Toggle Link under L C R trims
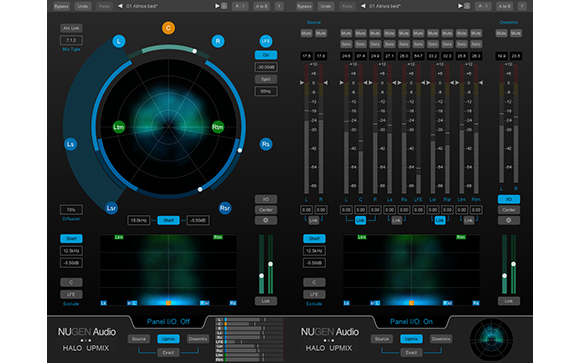Image resolution: width=580 pixels, height=363 pixels. (360, 221)
